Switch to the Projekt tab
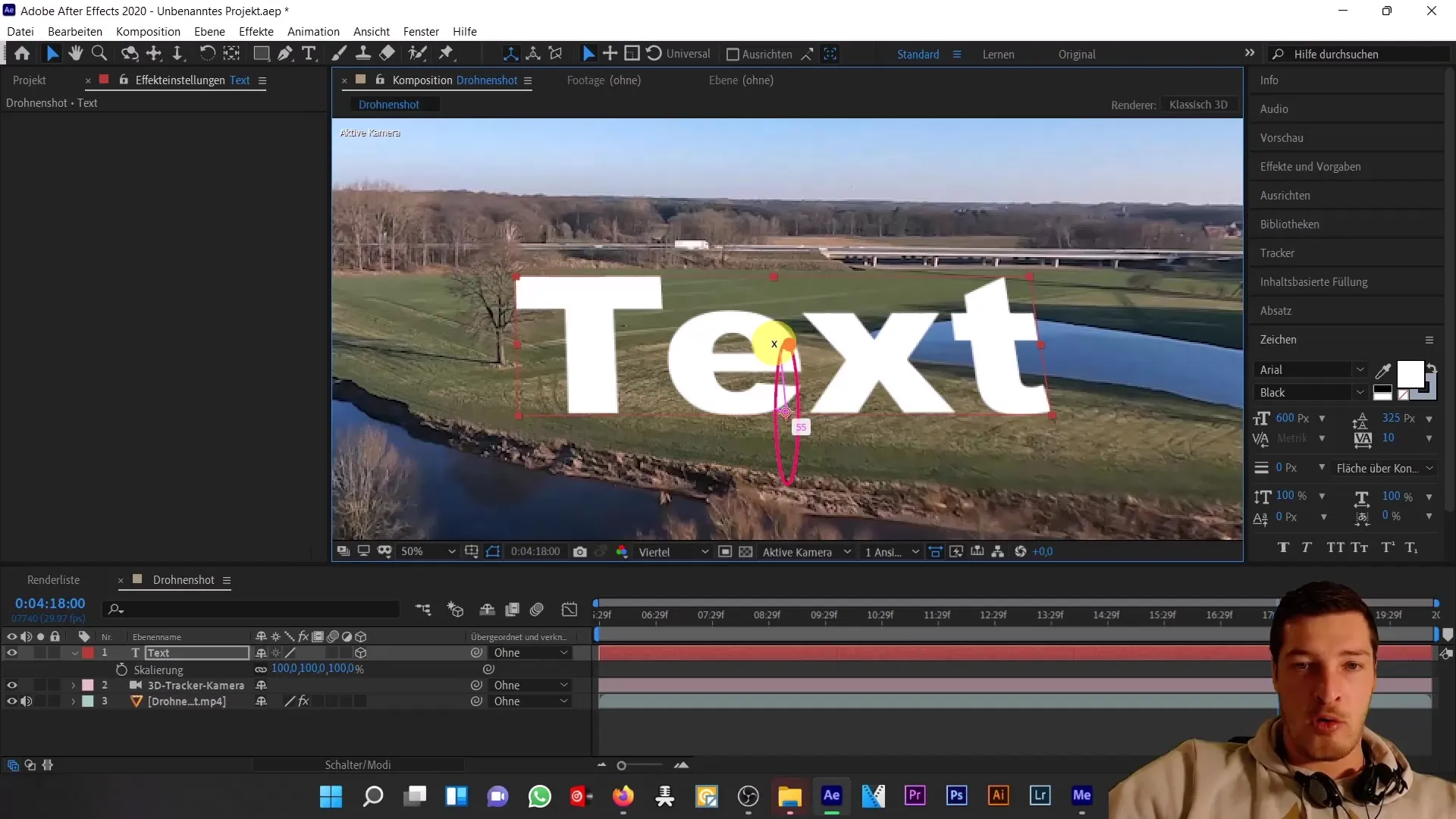 click(x=29, y=80)
